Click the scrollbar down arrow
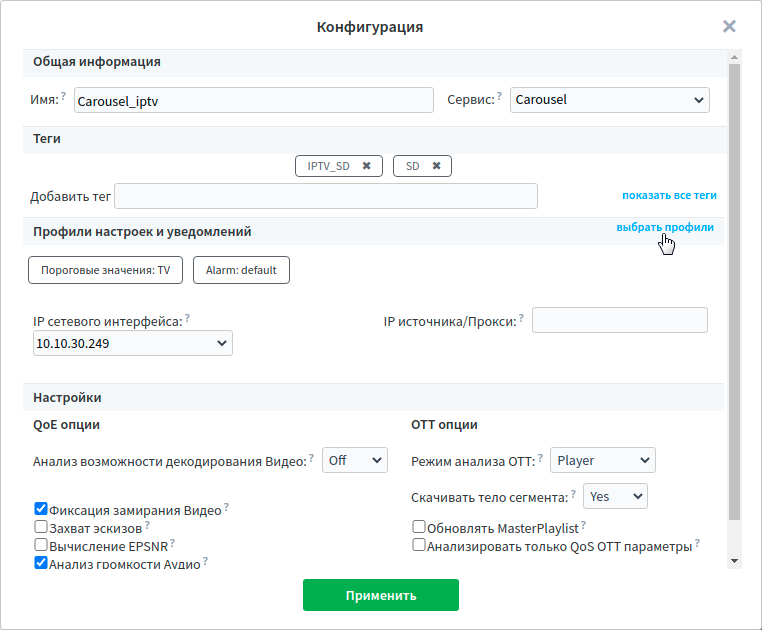Viewport: 762px width, 630px height. point(734,561)
